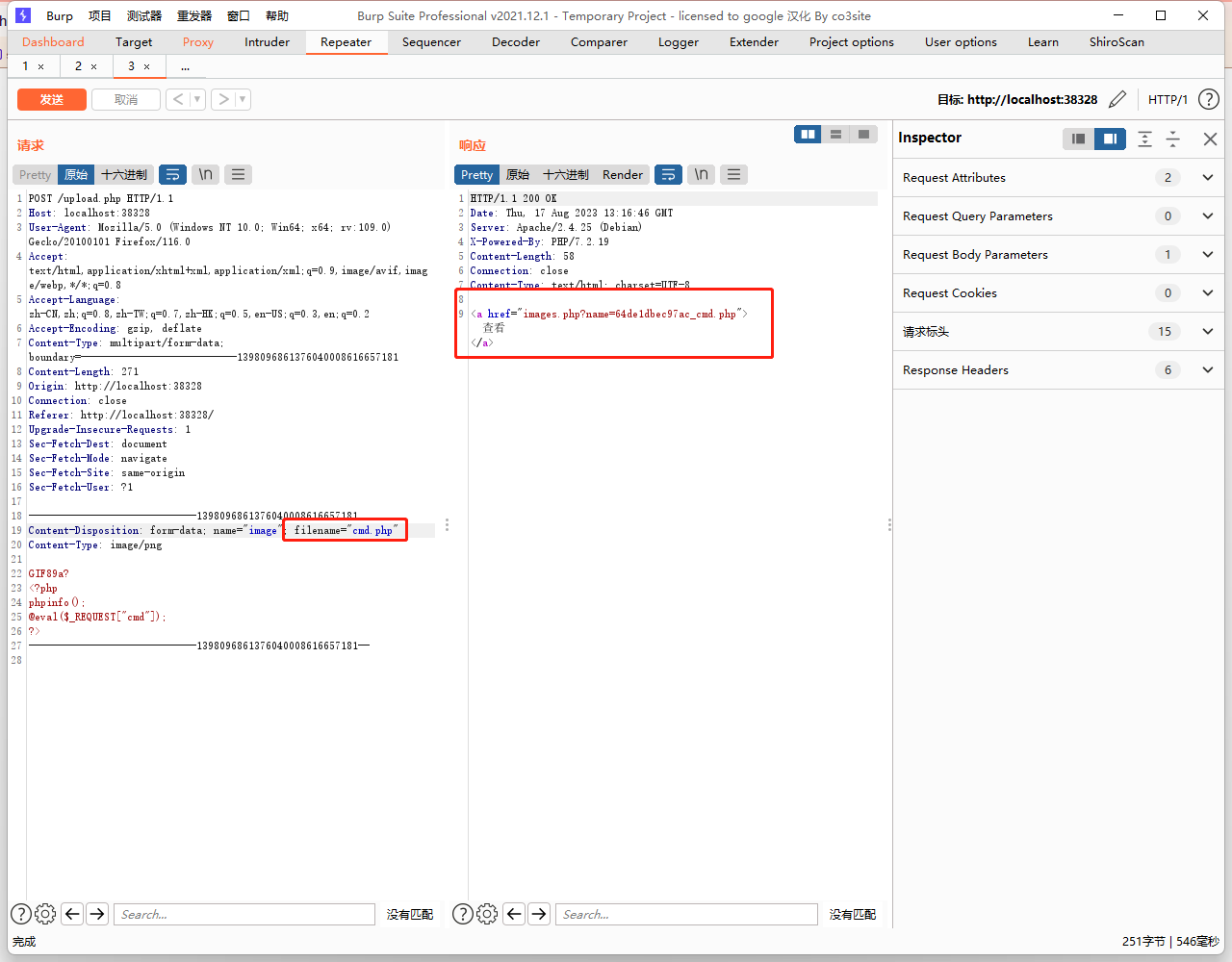Go to previous request with back arrow

tap(178, 99)
